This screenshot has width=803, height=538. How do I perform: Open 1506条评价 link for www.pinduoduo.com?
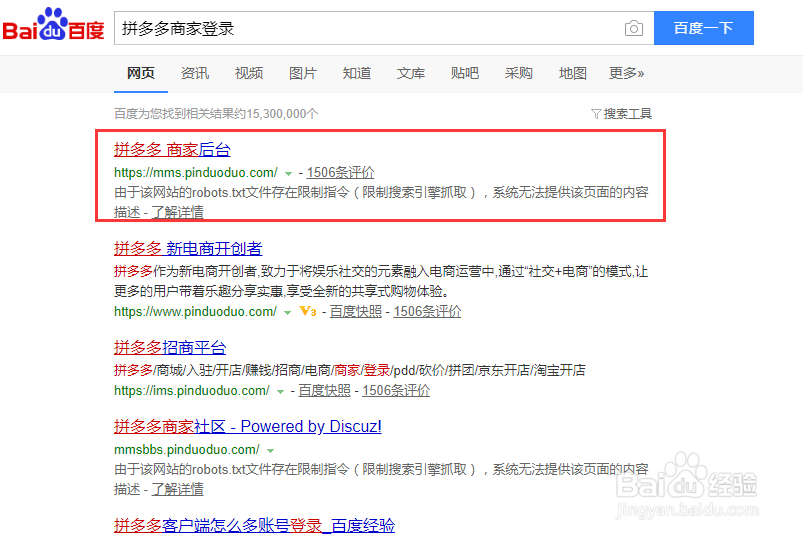[427, 311]
